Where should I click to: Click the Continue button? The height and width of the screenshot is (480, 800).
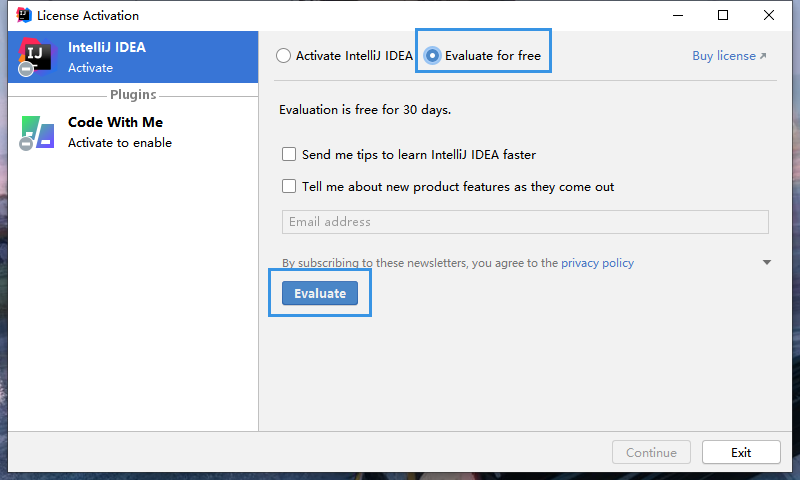(651, 452)
